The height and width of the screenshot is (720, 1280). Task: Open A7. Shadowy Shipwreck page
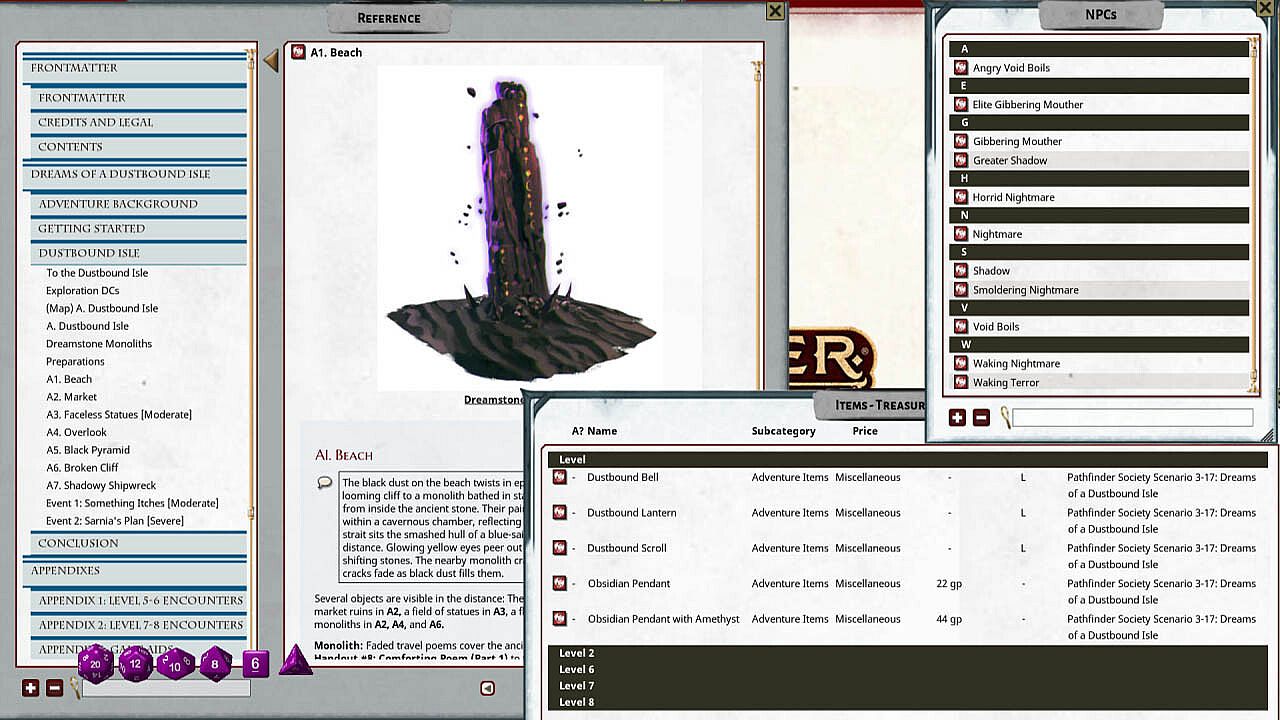[101, 486]
